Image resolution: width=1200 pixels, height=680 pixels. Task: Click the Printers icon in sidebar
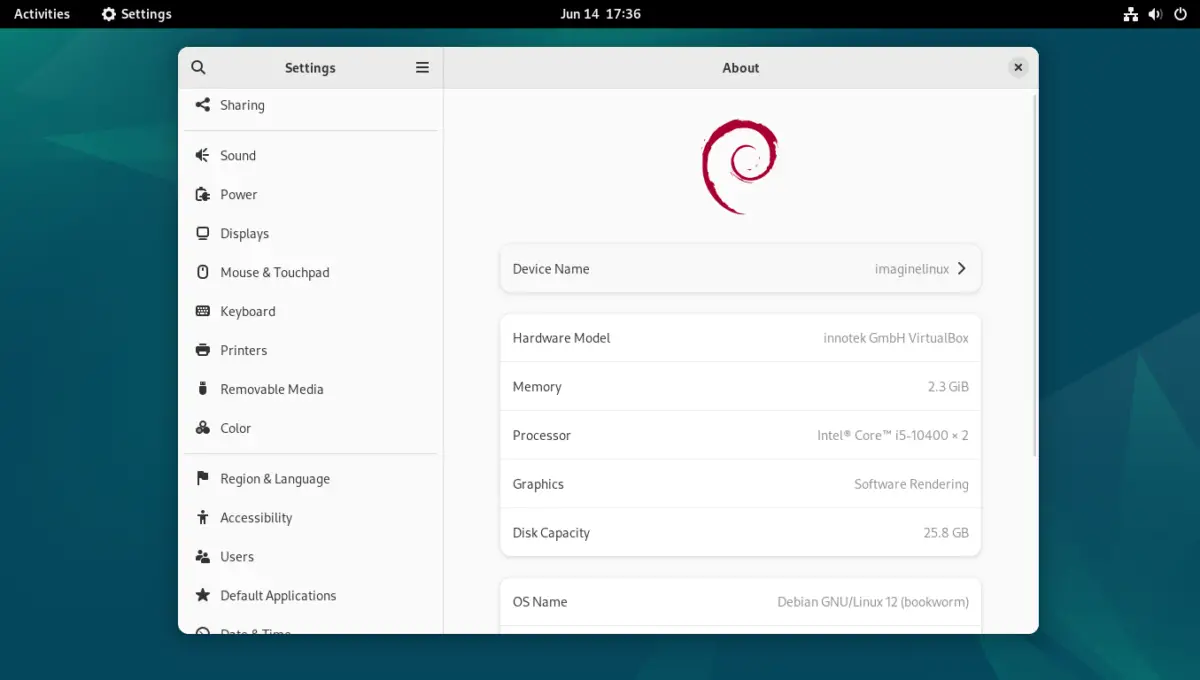[x=202, y=350]
